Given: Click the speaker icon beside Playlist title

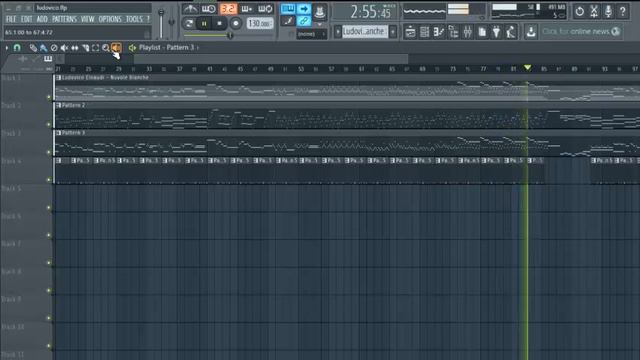Looking at the screenshot, I should click(132, 48).
